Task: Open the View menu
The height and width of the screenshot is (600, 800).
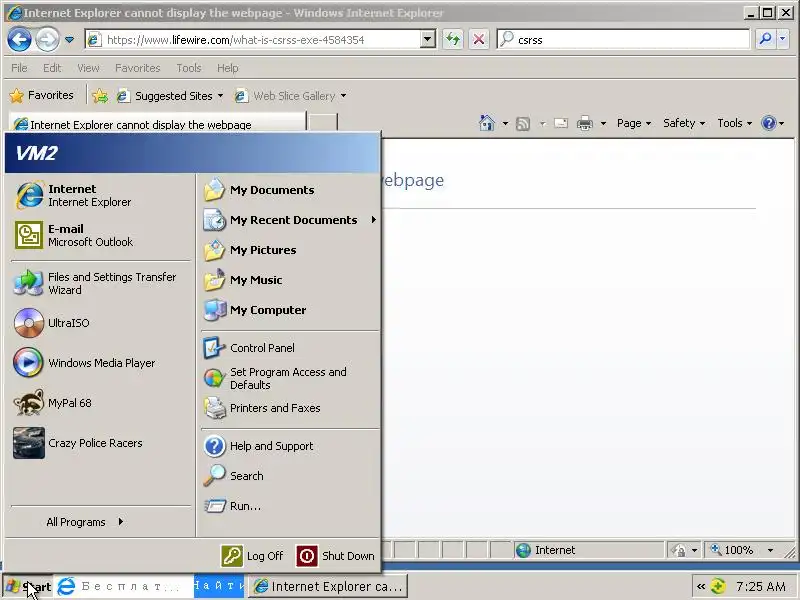Action: (x=88, y=68)
